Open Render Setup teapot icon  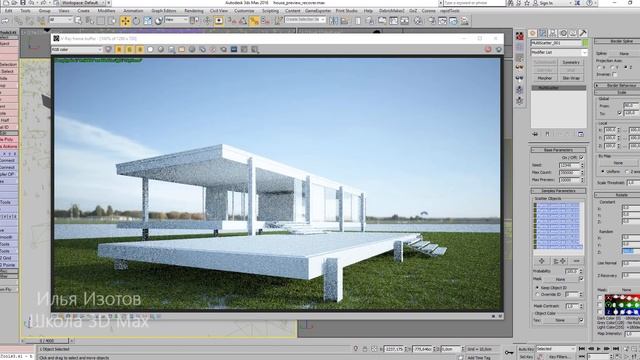coord(431,21)
